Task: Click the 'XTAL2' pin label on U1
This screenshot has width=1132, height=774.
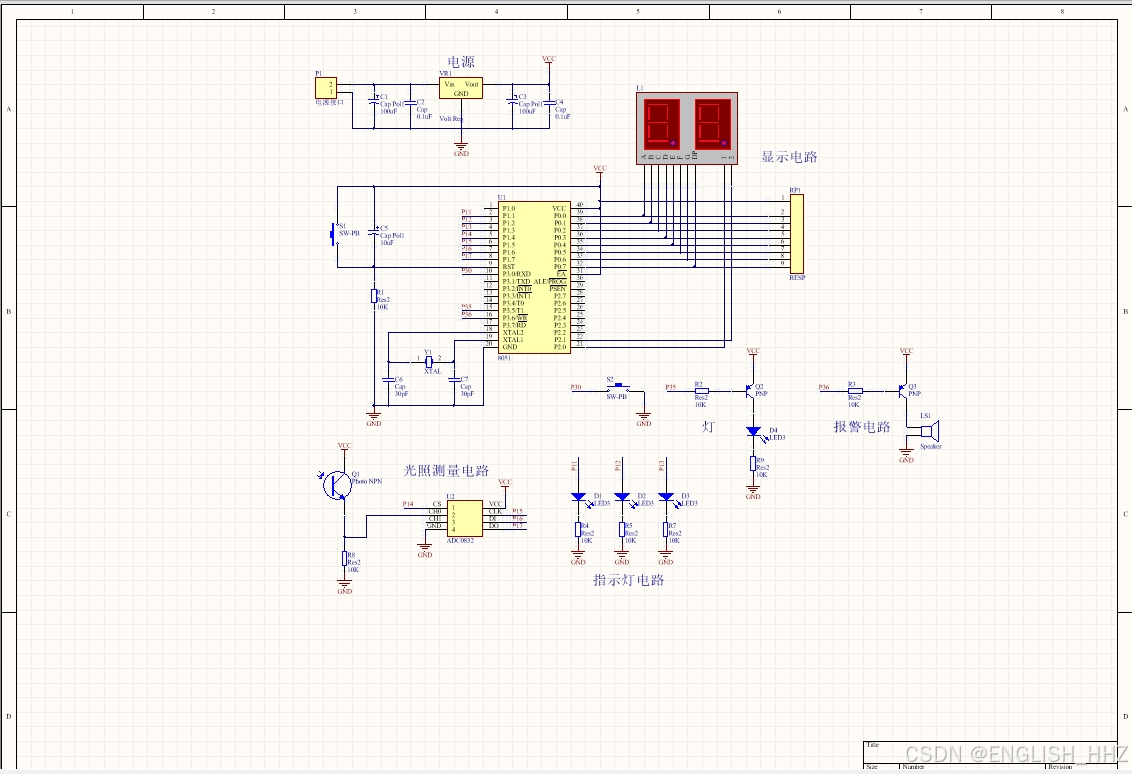Action: [513, 333]
